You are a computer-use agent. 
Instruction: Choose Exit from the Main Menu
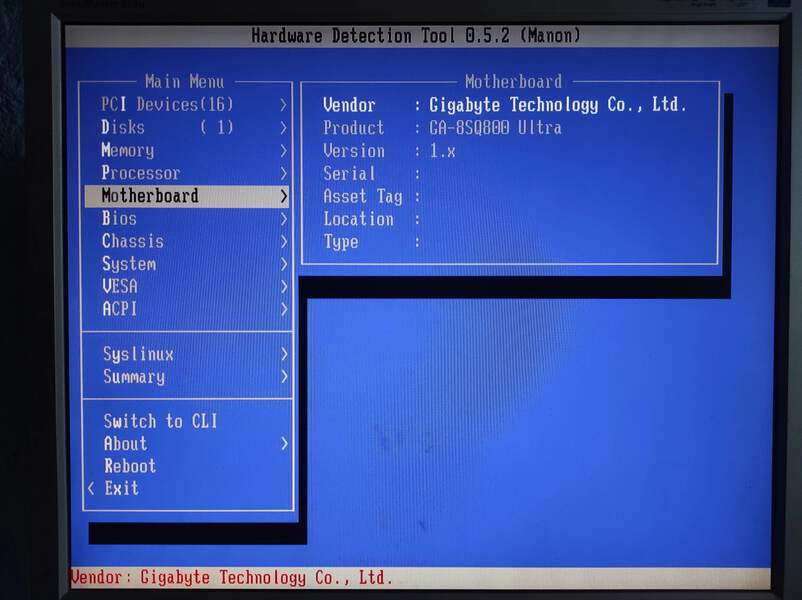click(187, 488)
